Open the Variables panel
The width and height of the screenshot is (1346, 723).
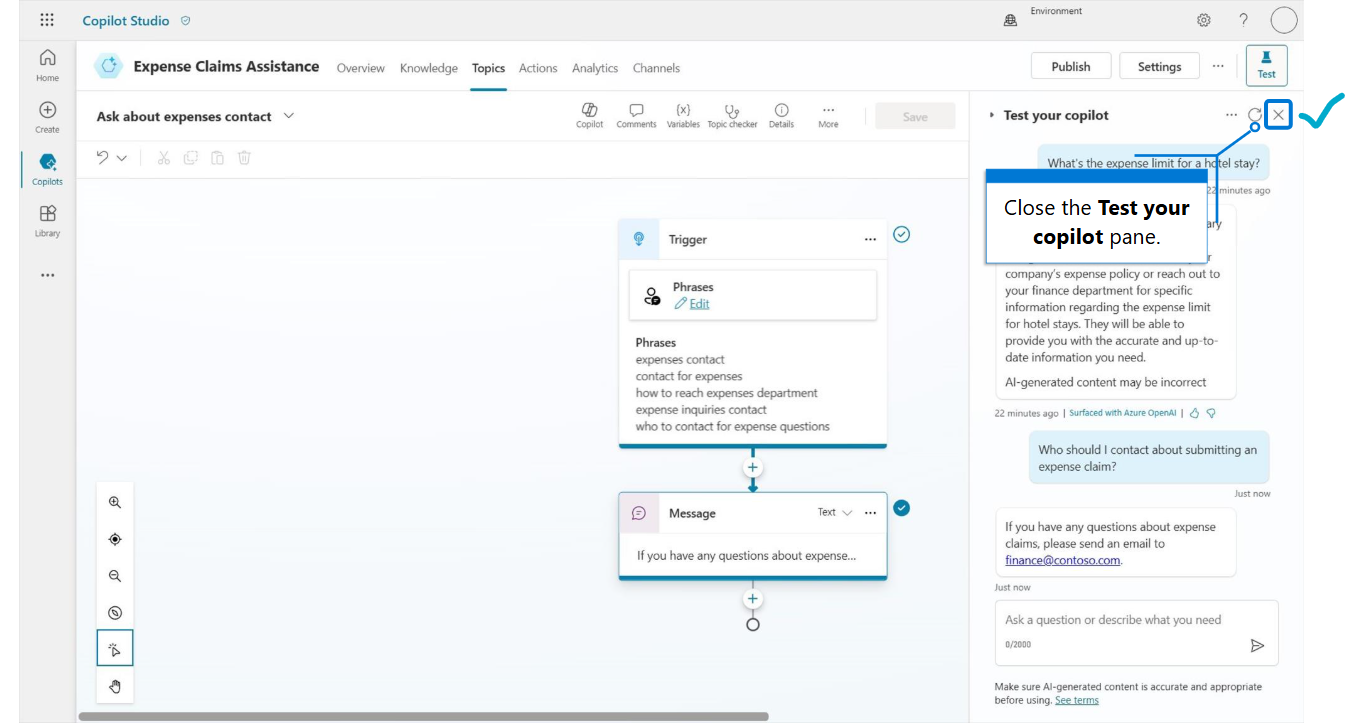coord(683,116)
